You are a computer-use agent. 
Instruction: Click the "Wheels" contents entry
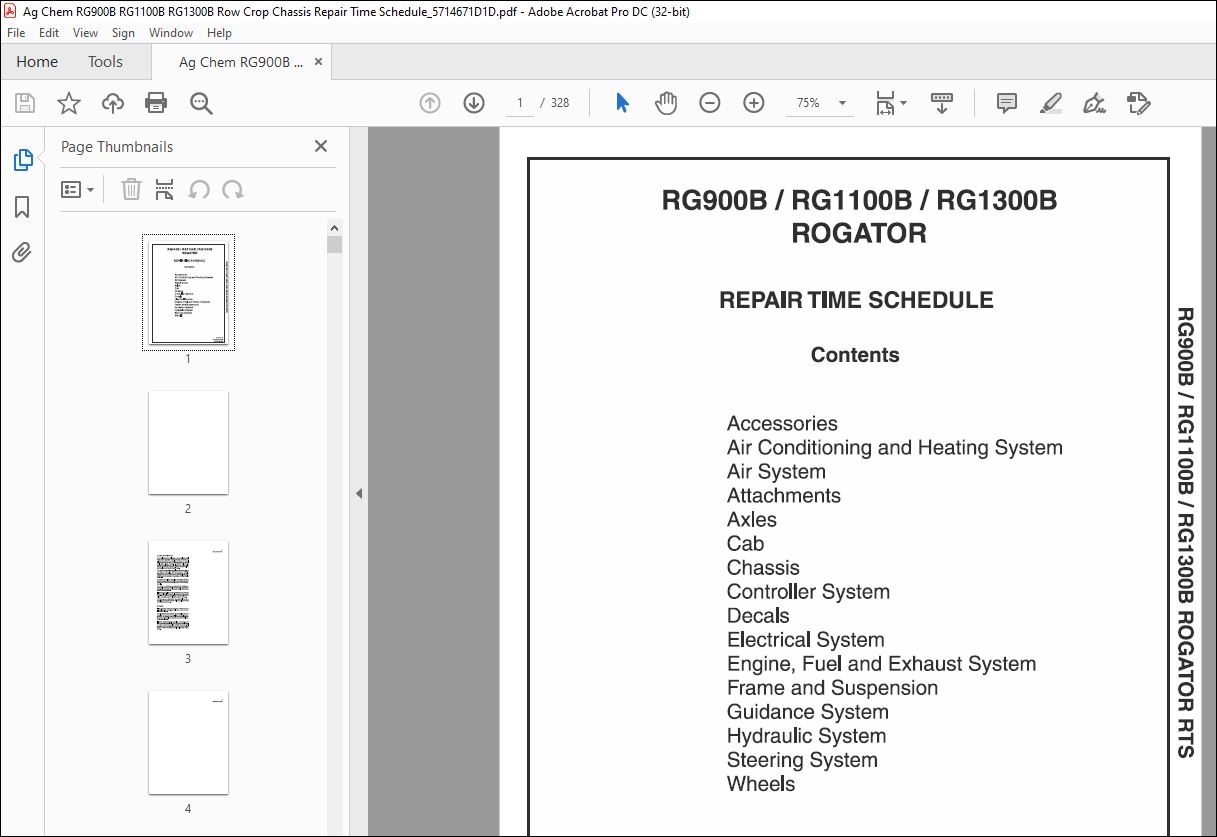761,784
